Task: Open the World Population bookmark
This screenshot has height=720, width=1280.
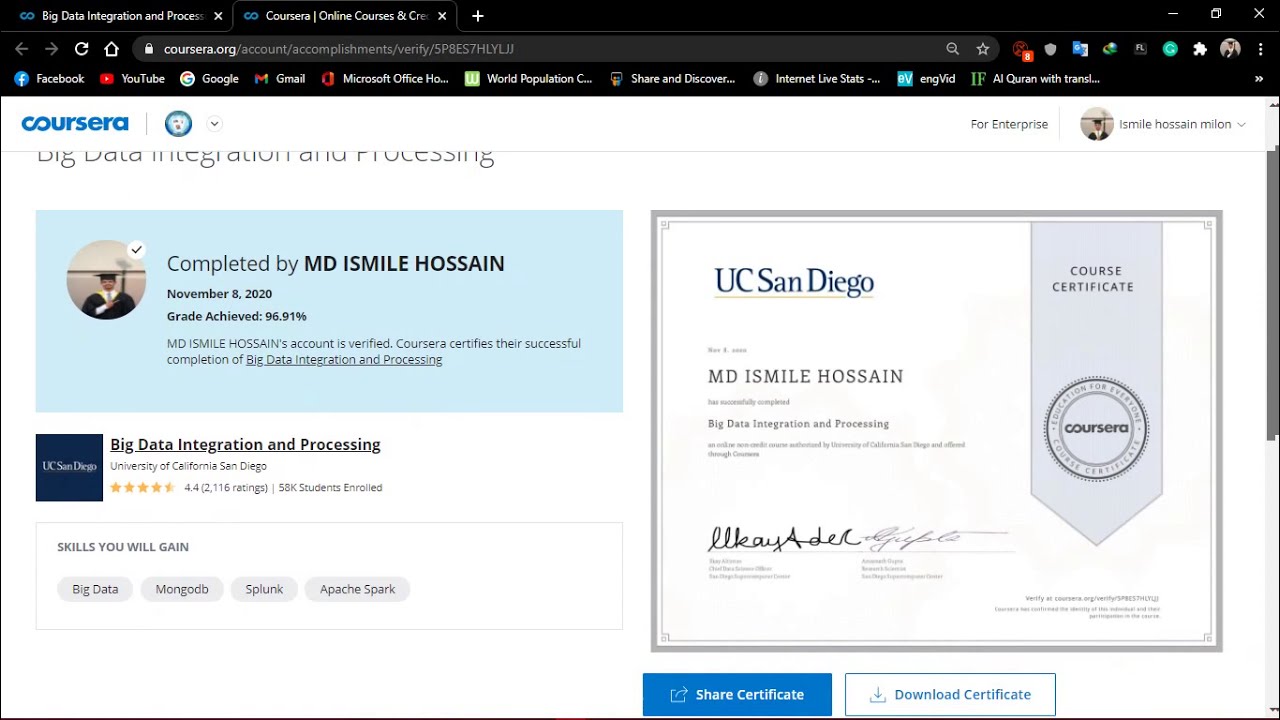Action: point(529,78)
